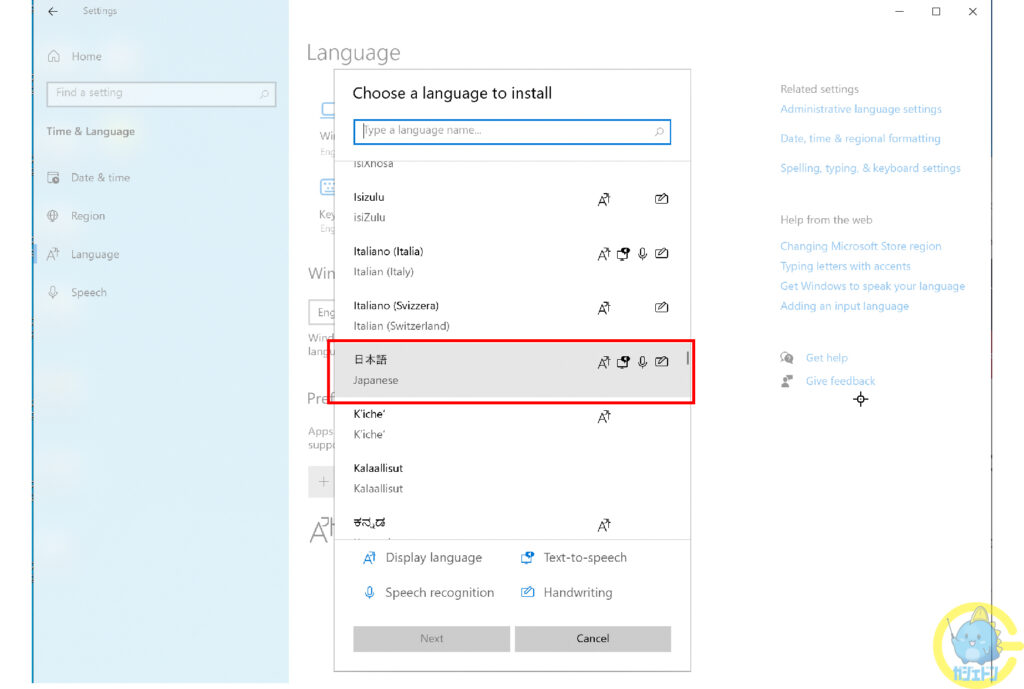Viewport: 1024px width, 689px height.
Task: Click Text-to-speech legend icon
Action: pyautogui.click(x=527, y=558)
